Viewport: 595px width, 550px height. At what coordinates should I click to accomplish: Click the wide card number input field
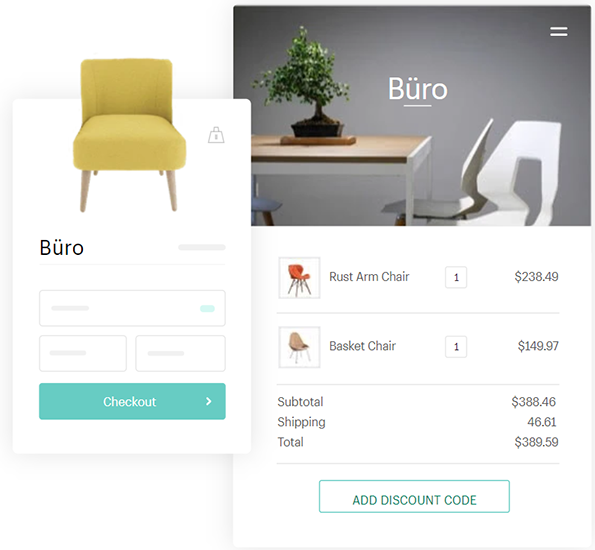[x=132, y=308]
